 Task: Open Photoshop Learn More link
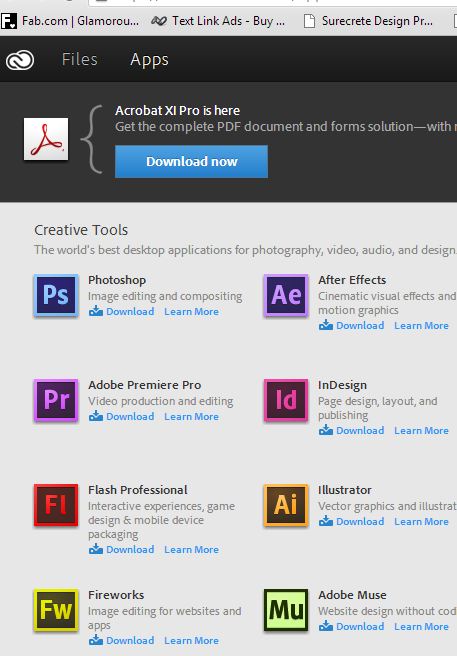coord(191,312)
